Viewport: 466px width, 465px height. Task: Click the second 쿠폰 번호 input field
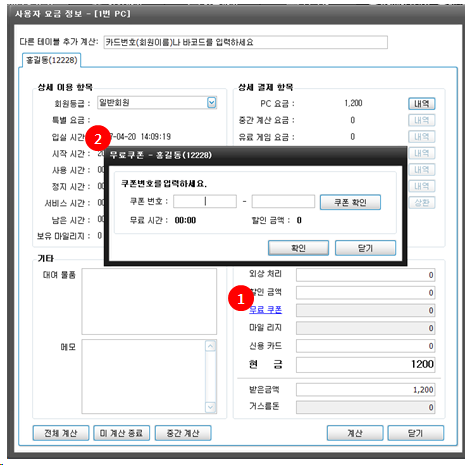point(283,201)
